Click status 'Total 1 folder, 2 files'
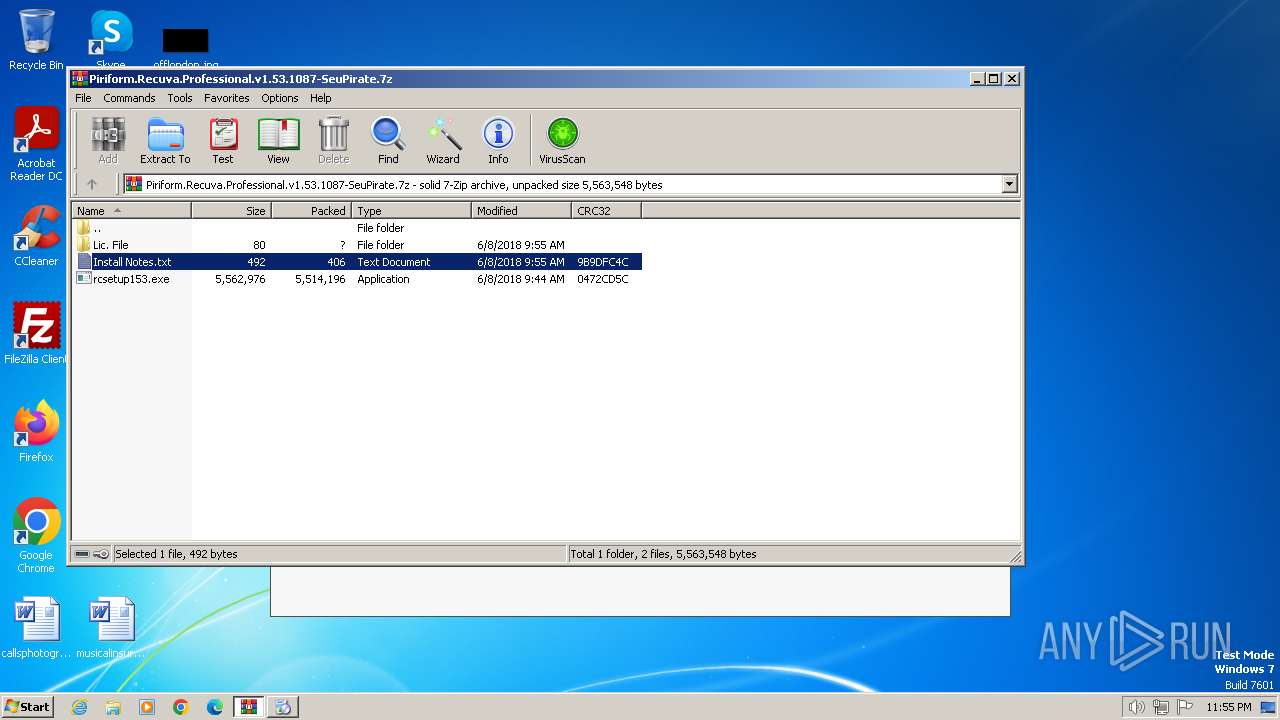Image resolution: width=1280 pixels, height=720 pixels. pyautogui.click(x=664, y=554)
